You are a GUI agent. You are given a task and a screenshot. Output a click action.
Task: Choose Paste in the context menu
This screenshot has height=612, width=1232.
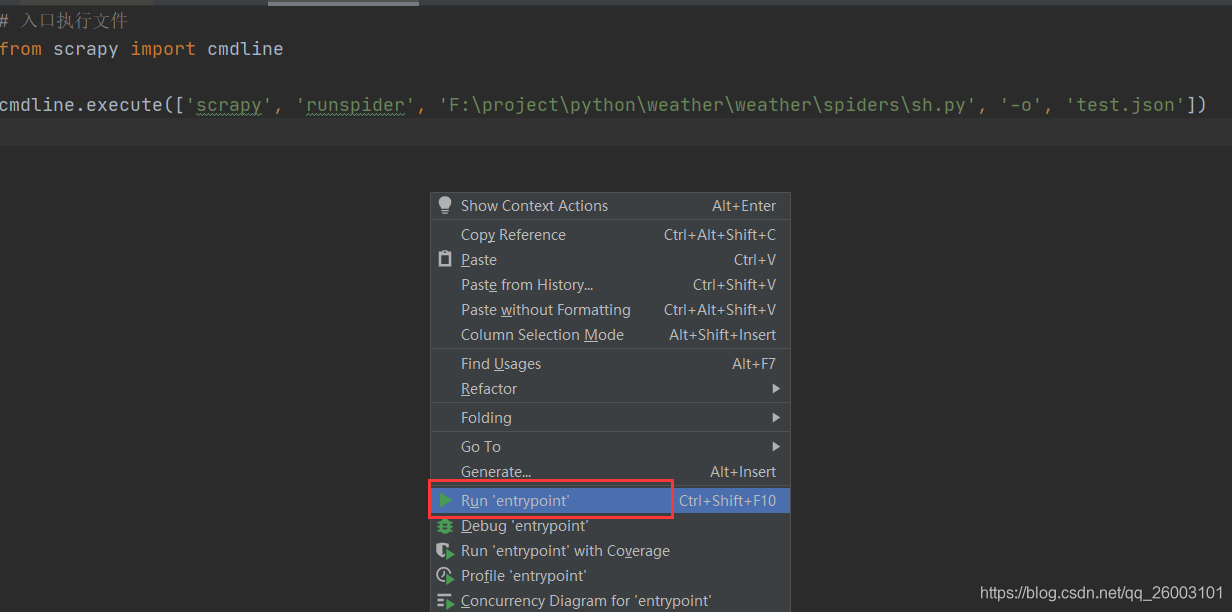(610, 260)
